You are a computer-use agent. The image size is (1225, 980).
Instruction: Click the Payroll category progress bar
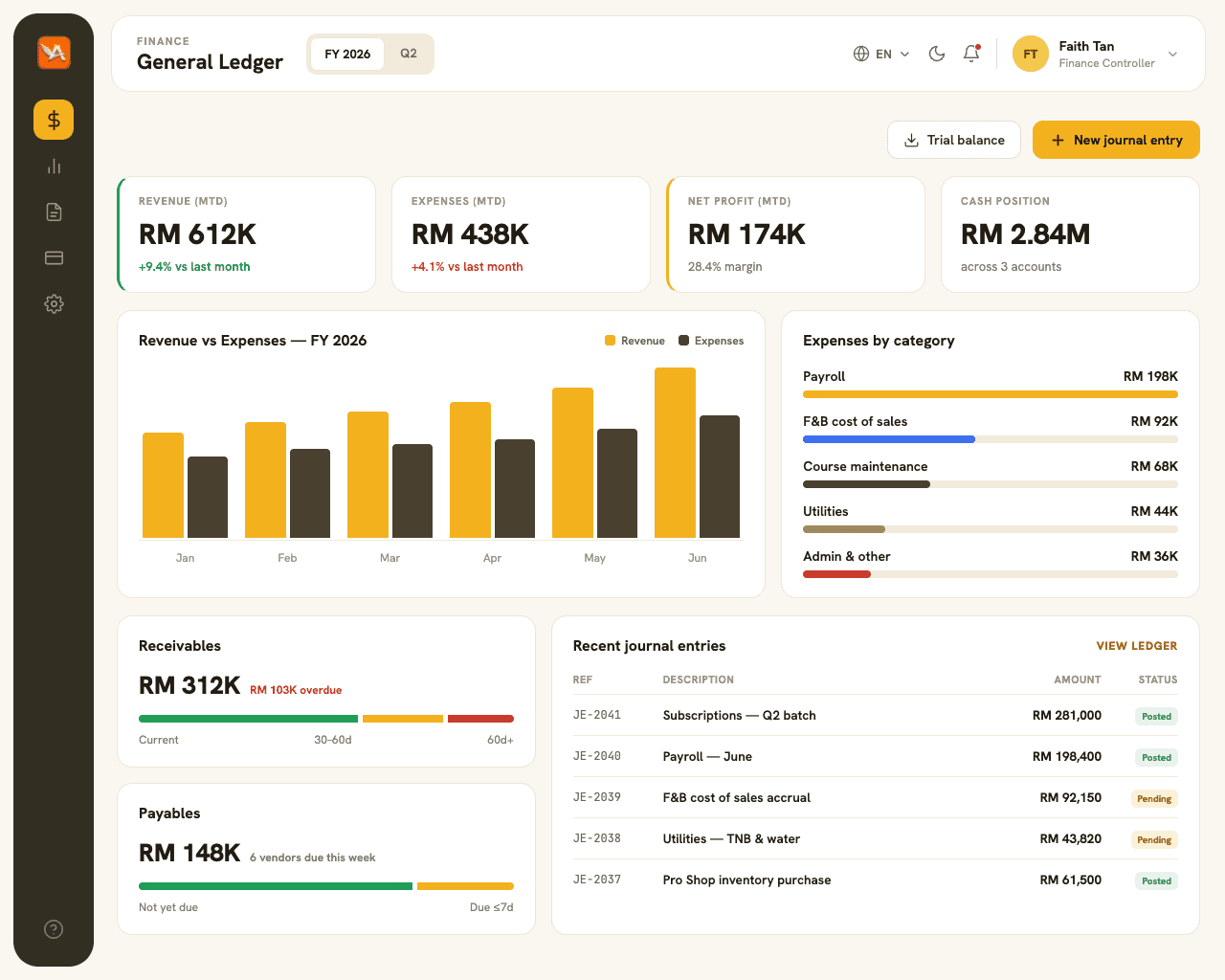point(991,394)
